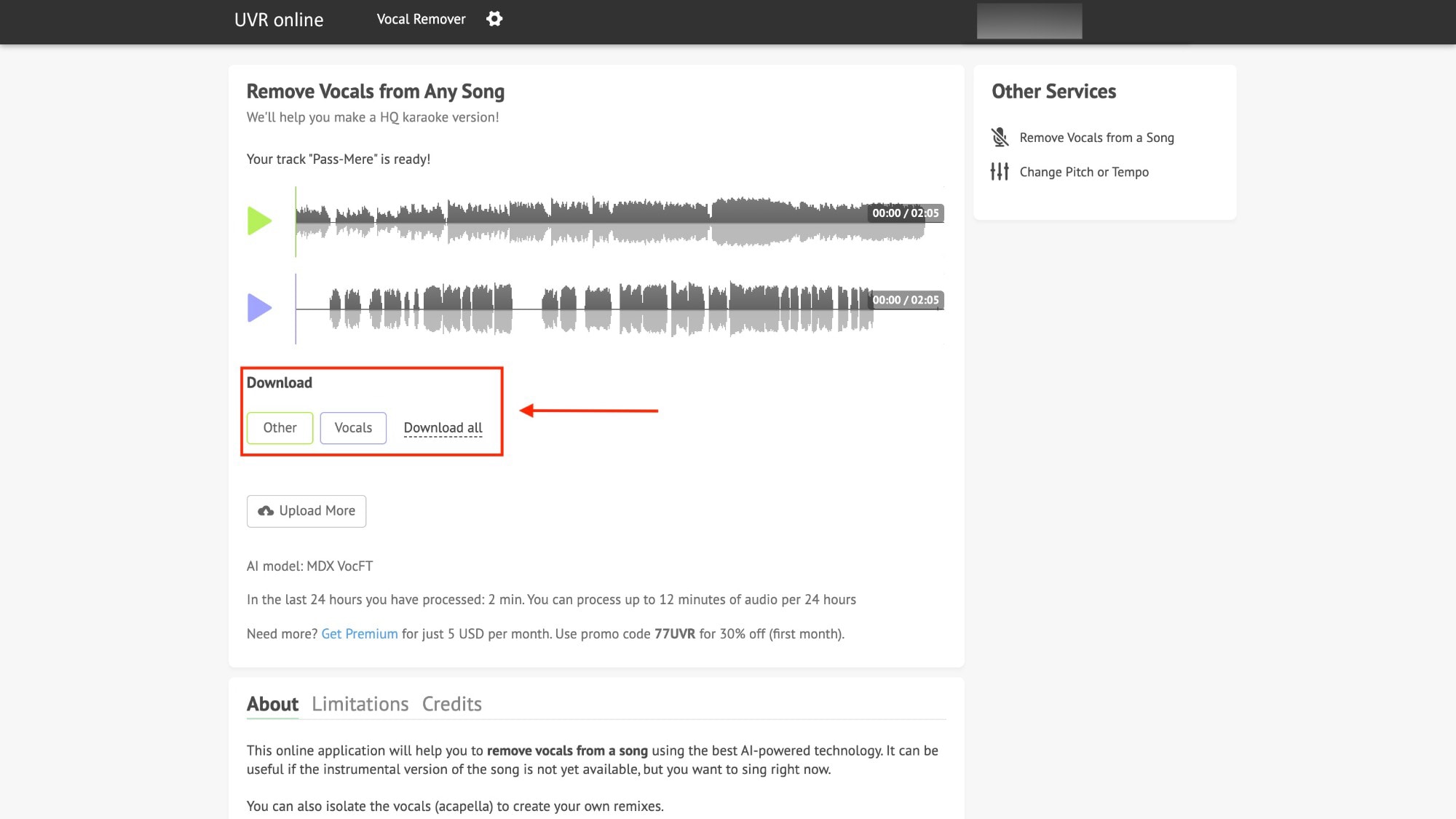Open Vocal Remover in the top menu
1456x819 pixels.
[x=421, y=19]
